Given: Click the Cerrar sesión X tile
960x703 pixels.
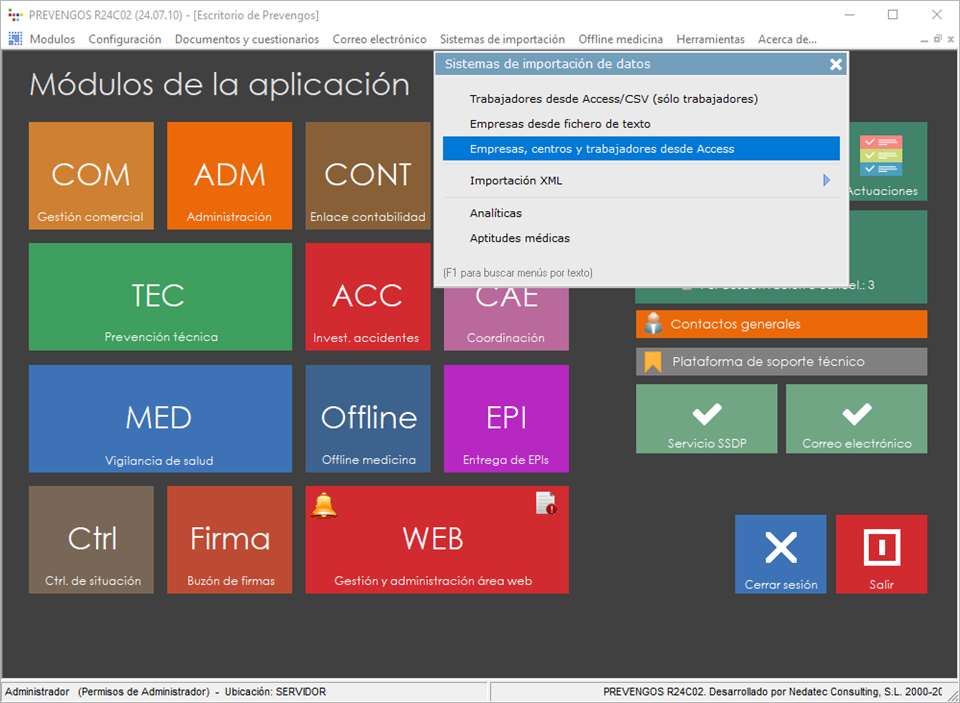Looking at the screenshot, I should (x=780, y=554).
